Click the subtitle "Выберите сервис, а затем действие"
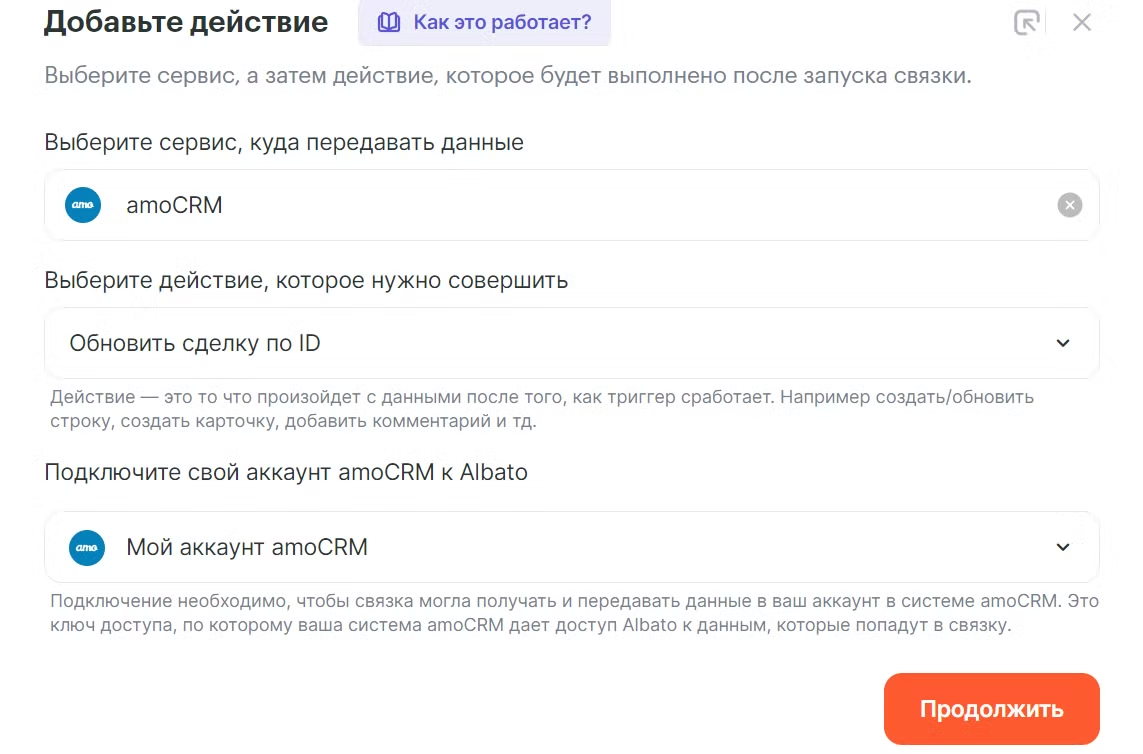 [507, 76]
